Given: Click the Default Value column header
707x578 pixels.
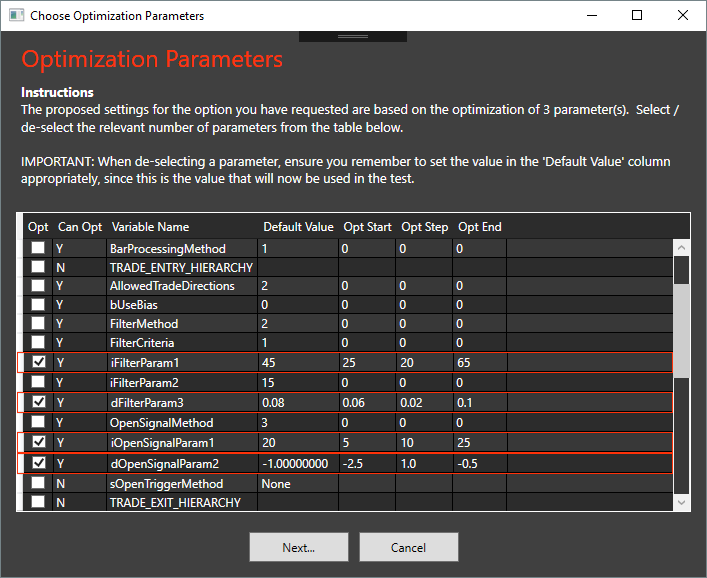Looking at the screenshot, I should point(298,227).
